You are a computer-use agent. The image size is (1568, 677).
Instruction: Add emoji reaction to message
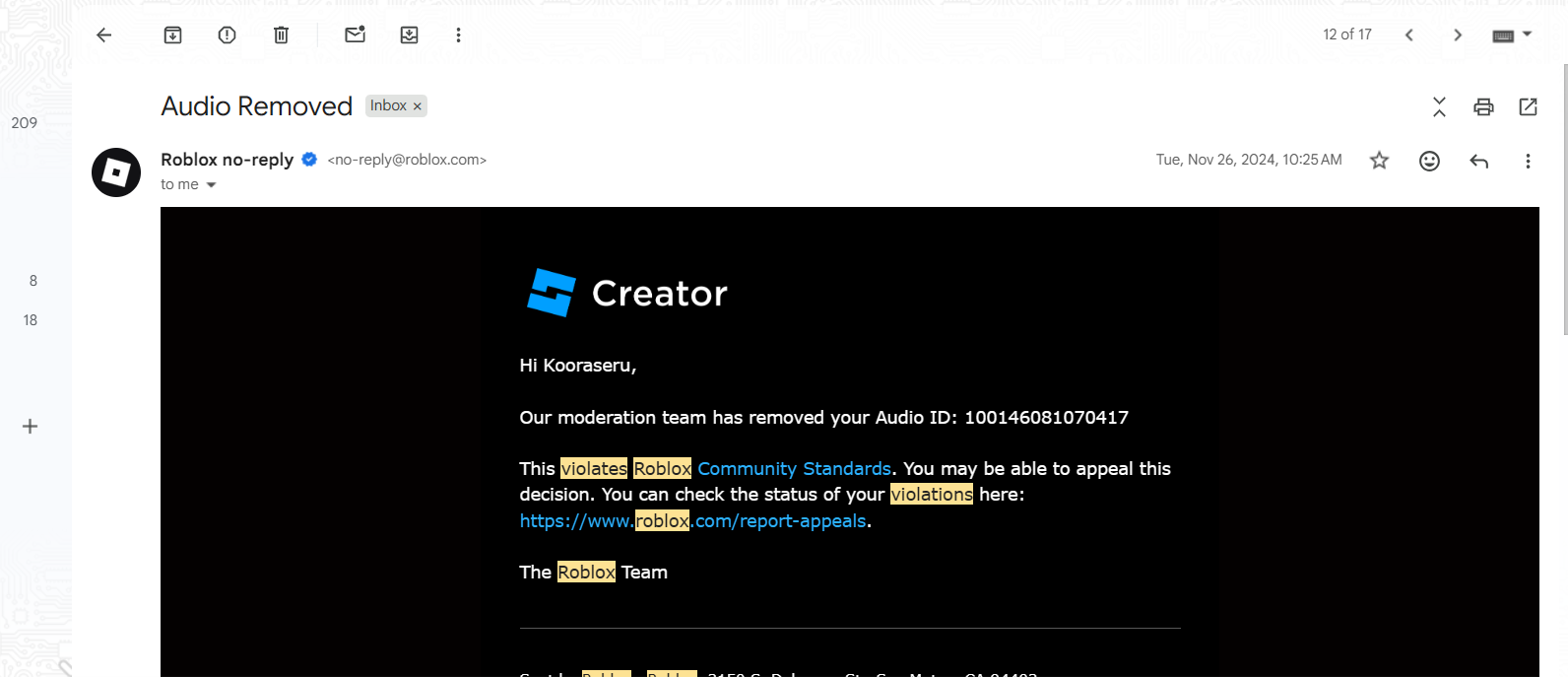click(1429, 161)
